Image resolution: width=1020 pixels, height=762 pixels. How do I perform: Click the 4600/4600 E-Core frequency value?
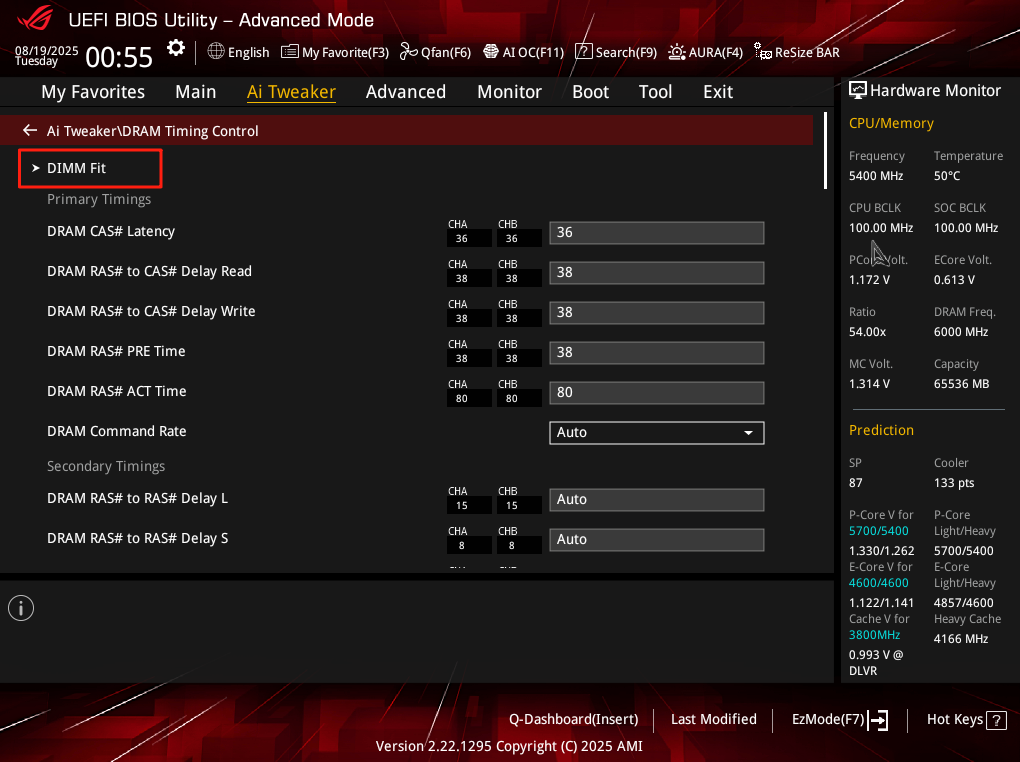[x=878, y=583]
